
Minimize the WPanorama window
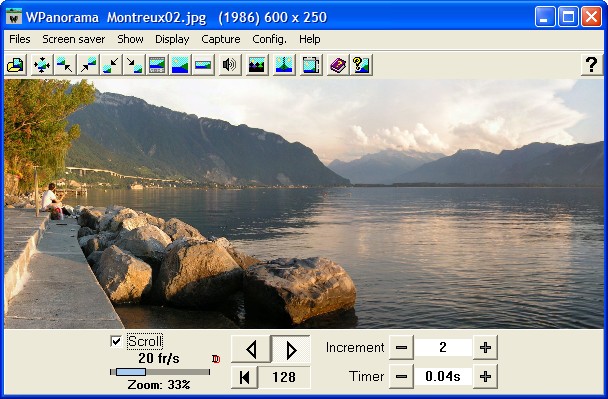point(545,17)
